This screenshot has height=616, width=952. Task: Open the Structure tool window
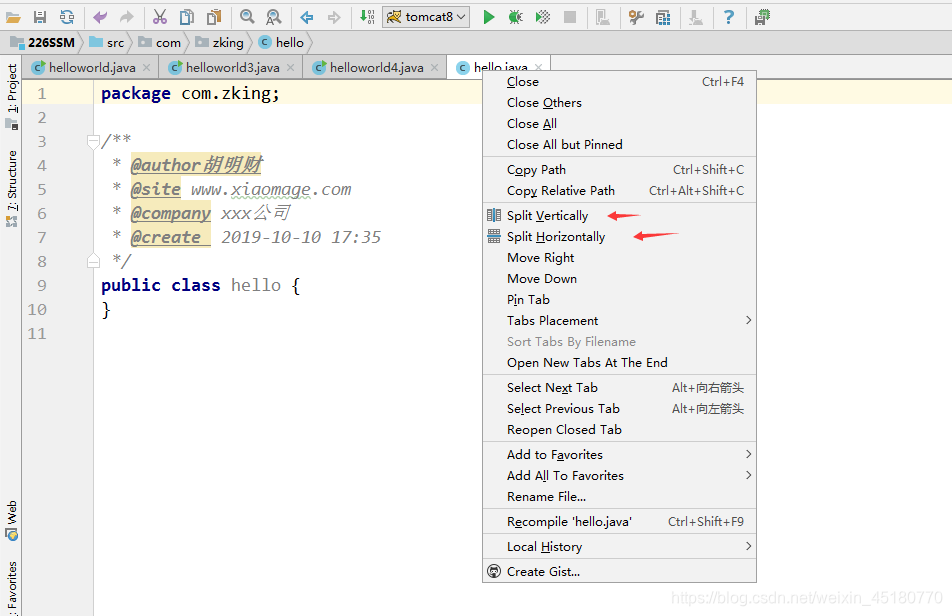(12, 188)
